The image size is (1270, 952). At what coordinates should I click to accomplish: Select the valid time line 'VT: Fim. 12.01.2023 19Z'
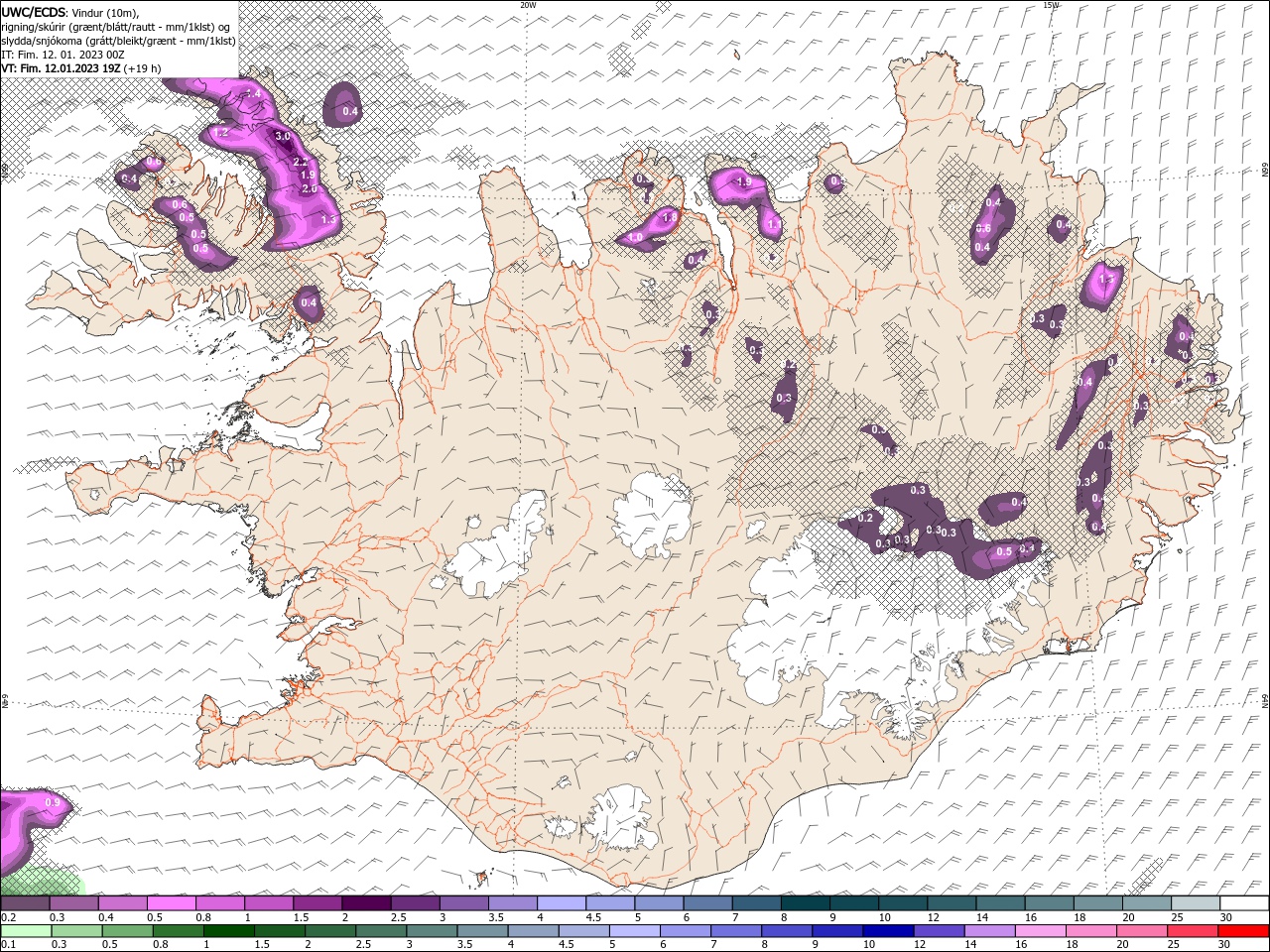pos(63,68)
